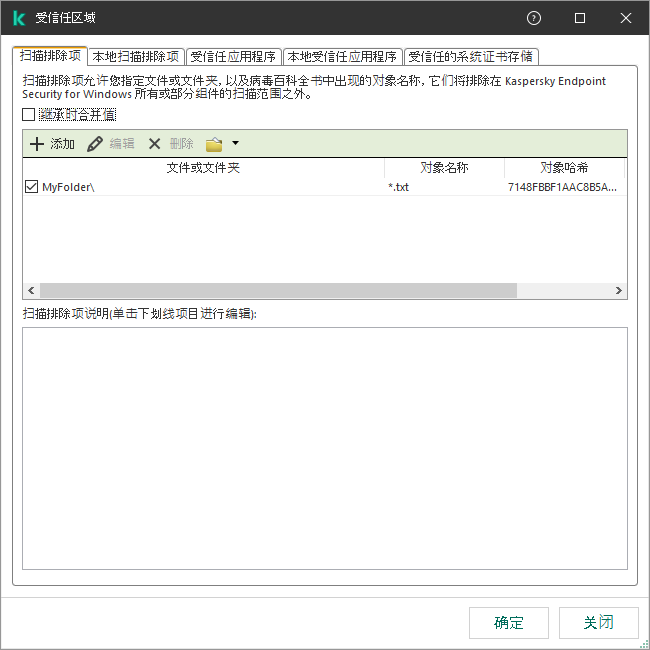The height and width of the screenshot is (650, 650).
Task: Click the 删除 label in the toolbar
Action: pos(182,144)
